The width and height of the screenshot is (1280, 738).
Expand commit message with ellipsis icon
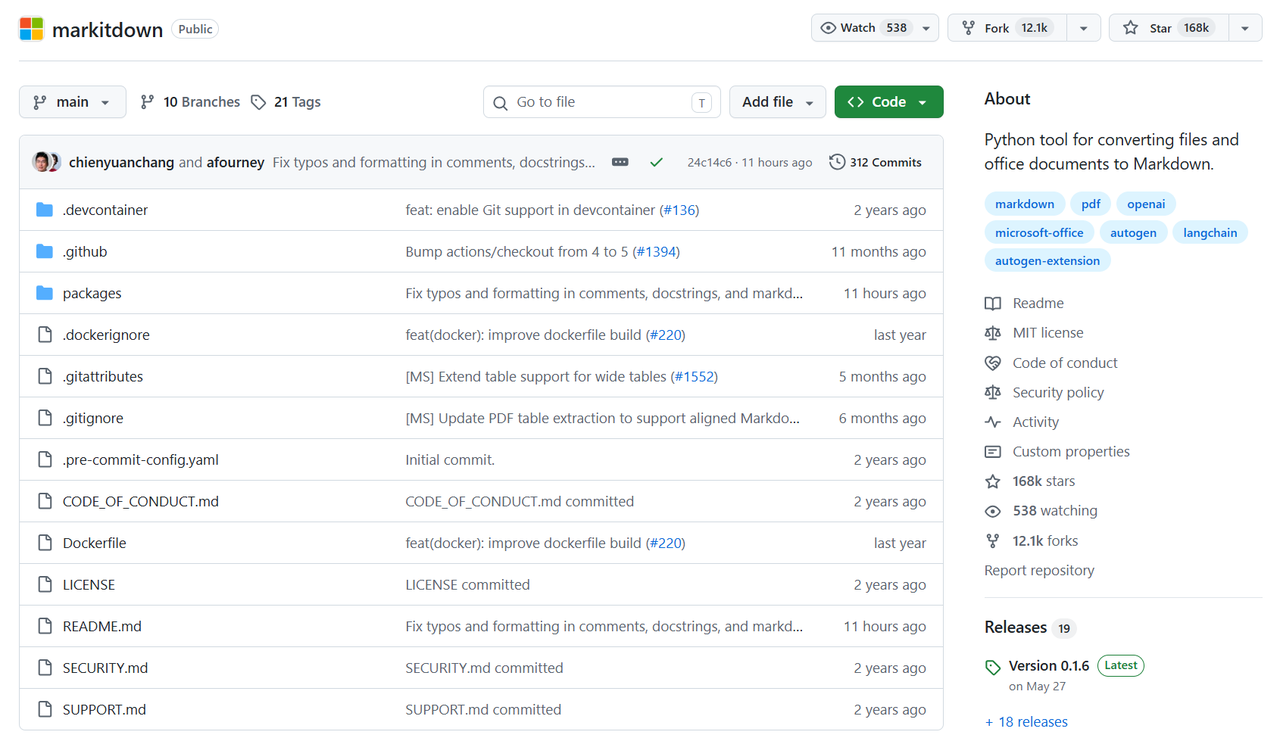[620, 162]
